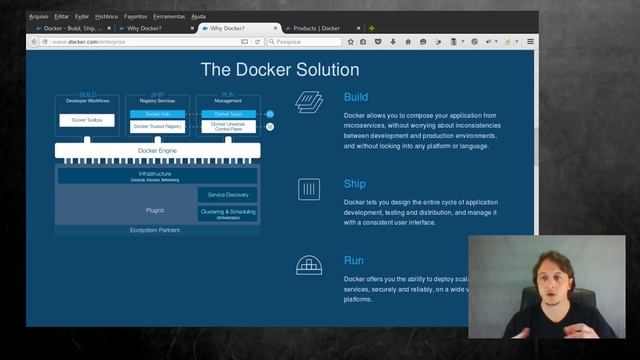Click the Clustering & Scheduling box
Screen dimensions: 640x360
click(228, 213)
